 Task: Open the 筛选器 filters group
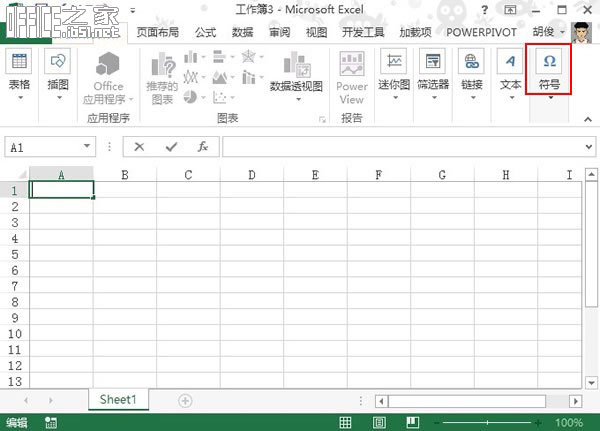coord(433,75)
